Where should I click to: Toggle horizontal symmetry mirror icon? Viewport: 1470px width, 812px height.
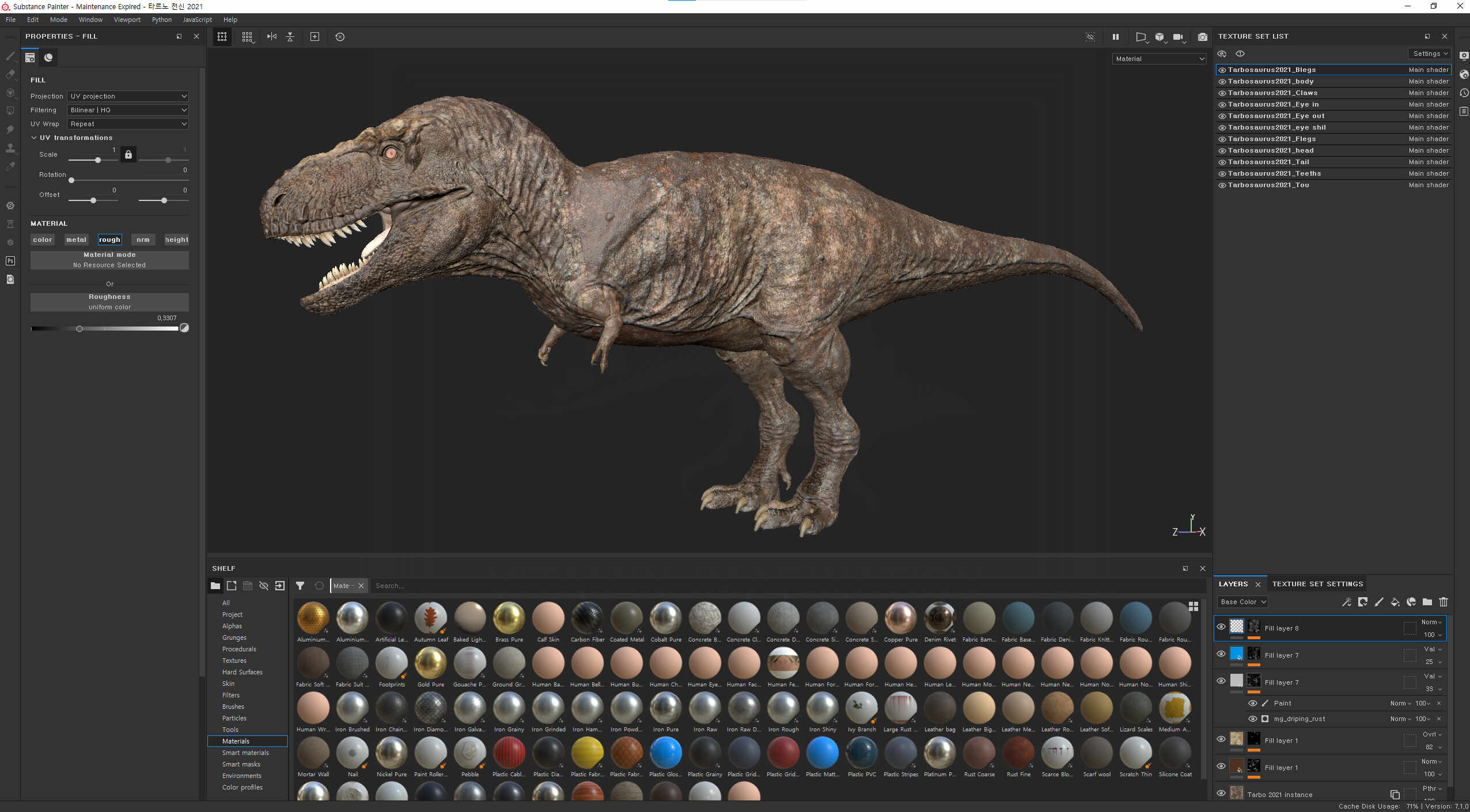point(272,37)
